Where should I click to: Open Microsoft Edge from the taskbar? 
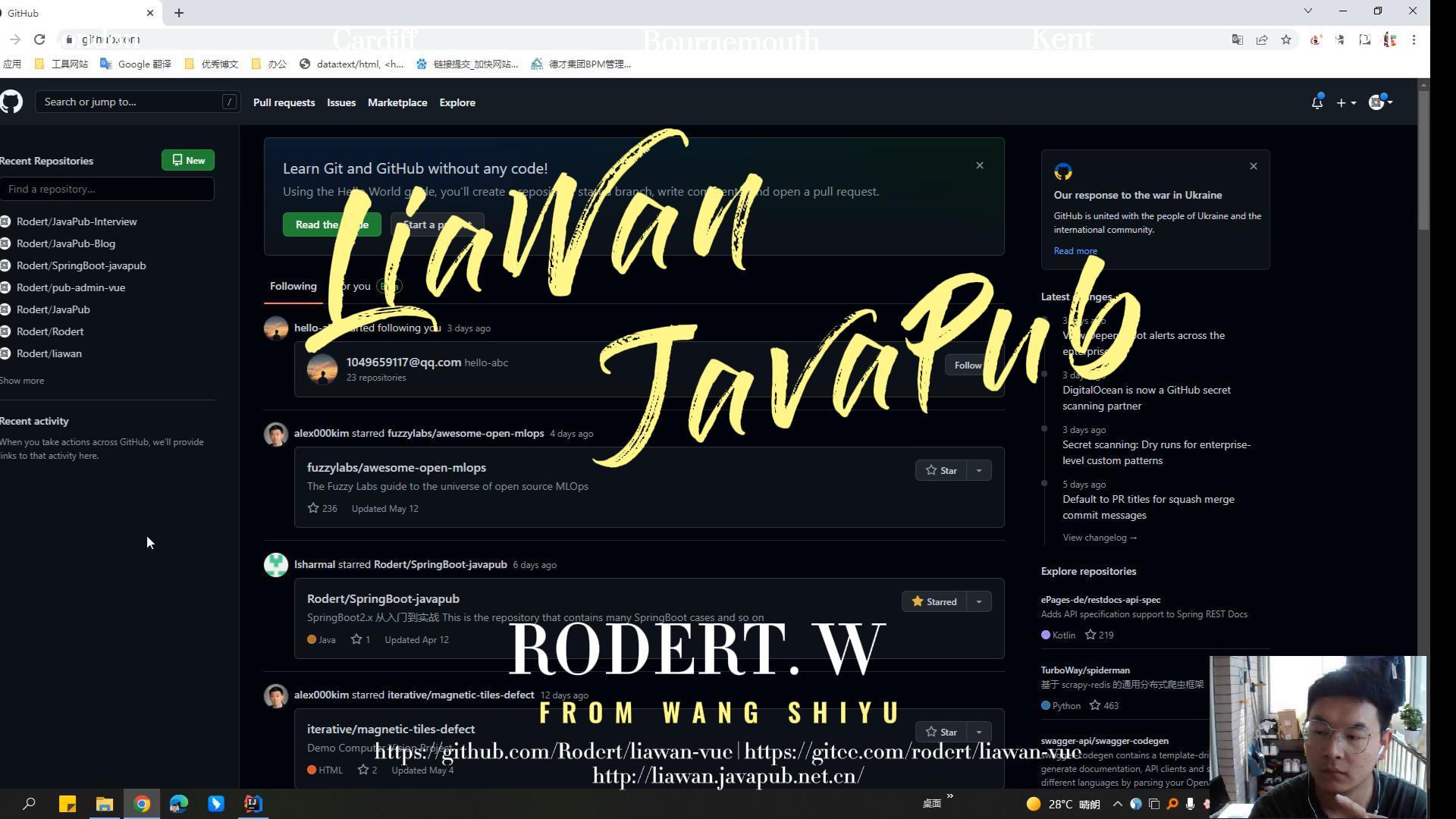[179, 804]
